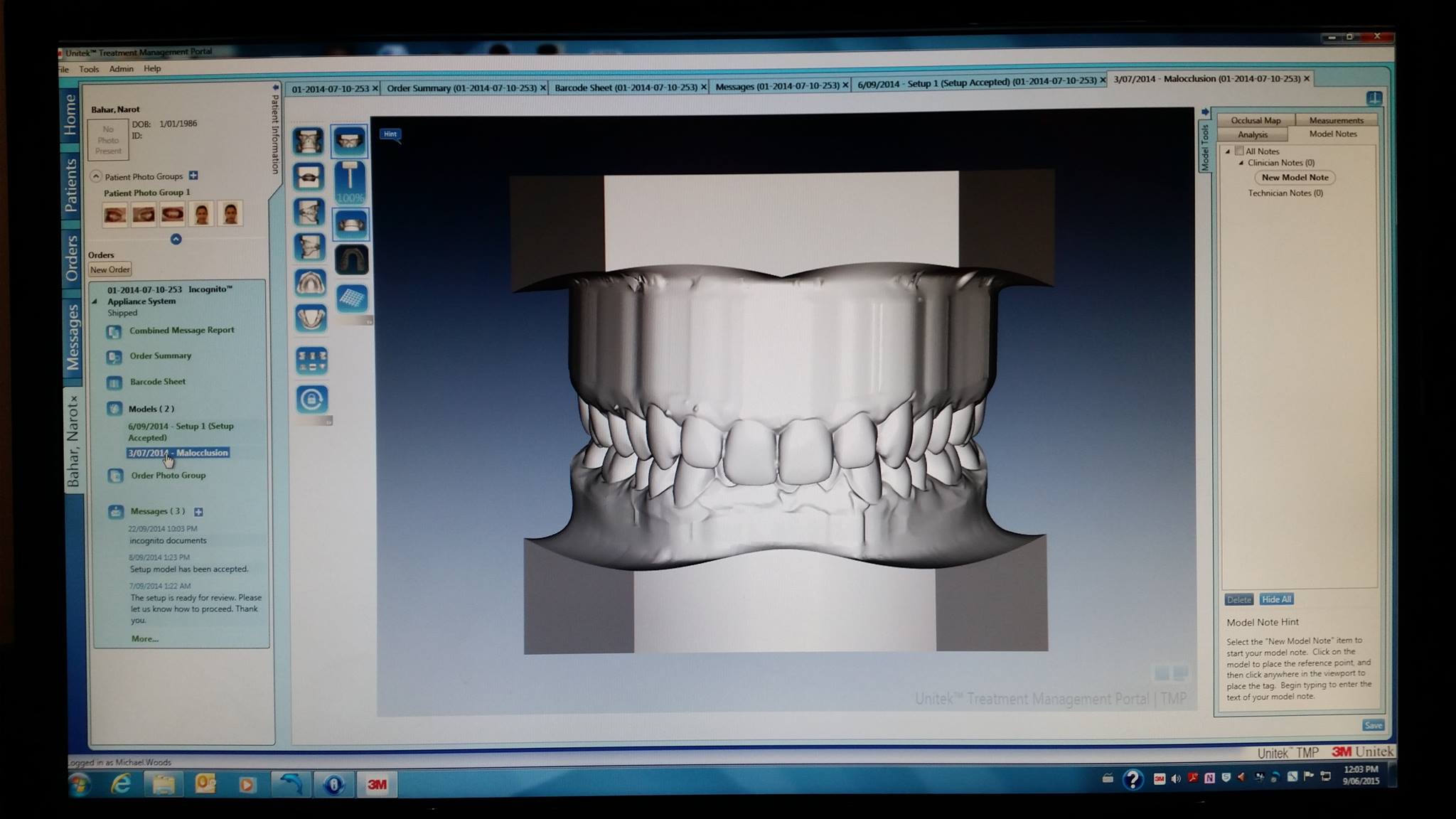Select Technician Notes (0)
This screenshot has height=819, width=1456.
coord(1285,193)
